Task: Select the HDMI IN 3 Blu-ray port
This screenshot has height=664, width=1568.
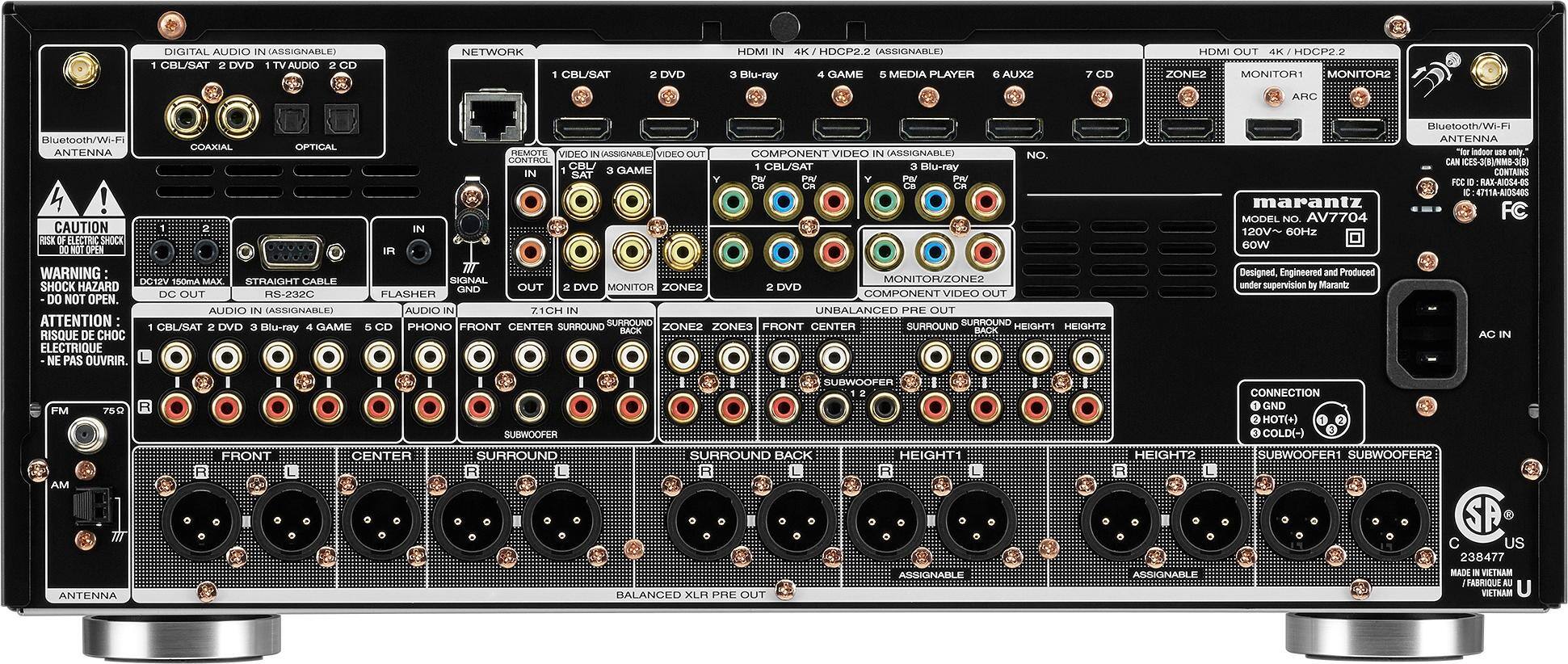Action: [x=754, y=128]
